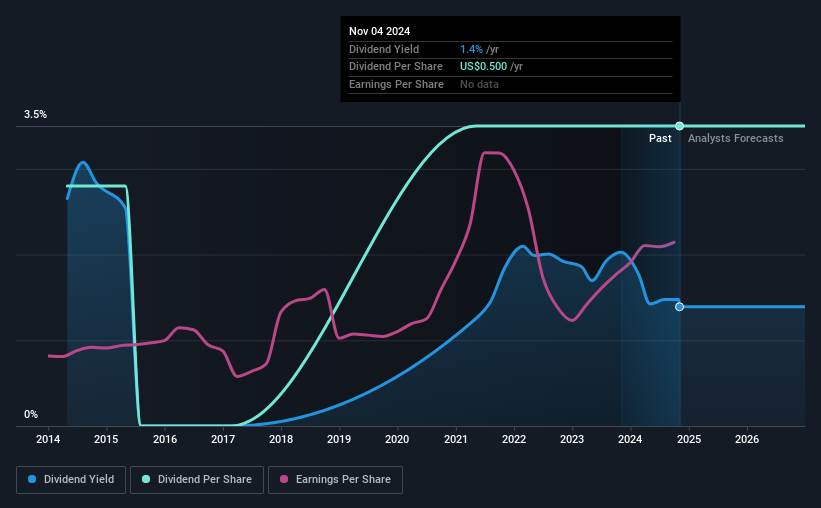Click the 2014 x-axis label
Viewport: 821px width, 508px height.
tap(48, 439)
